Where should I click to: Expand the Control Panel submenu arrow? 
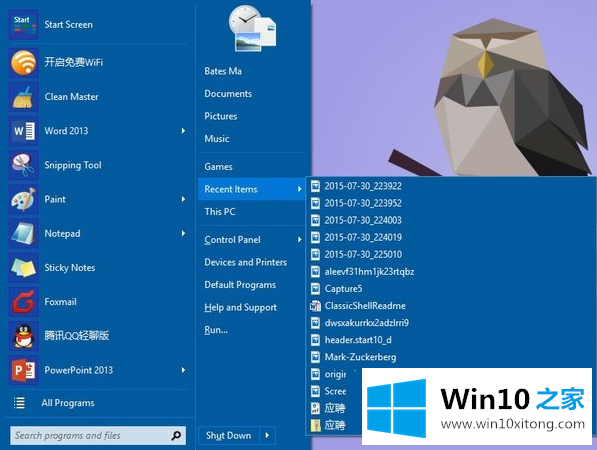(300, 239)
